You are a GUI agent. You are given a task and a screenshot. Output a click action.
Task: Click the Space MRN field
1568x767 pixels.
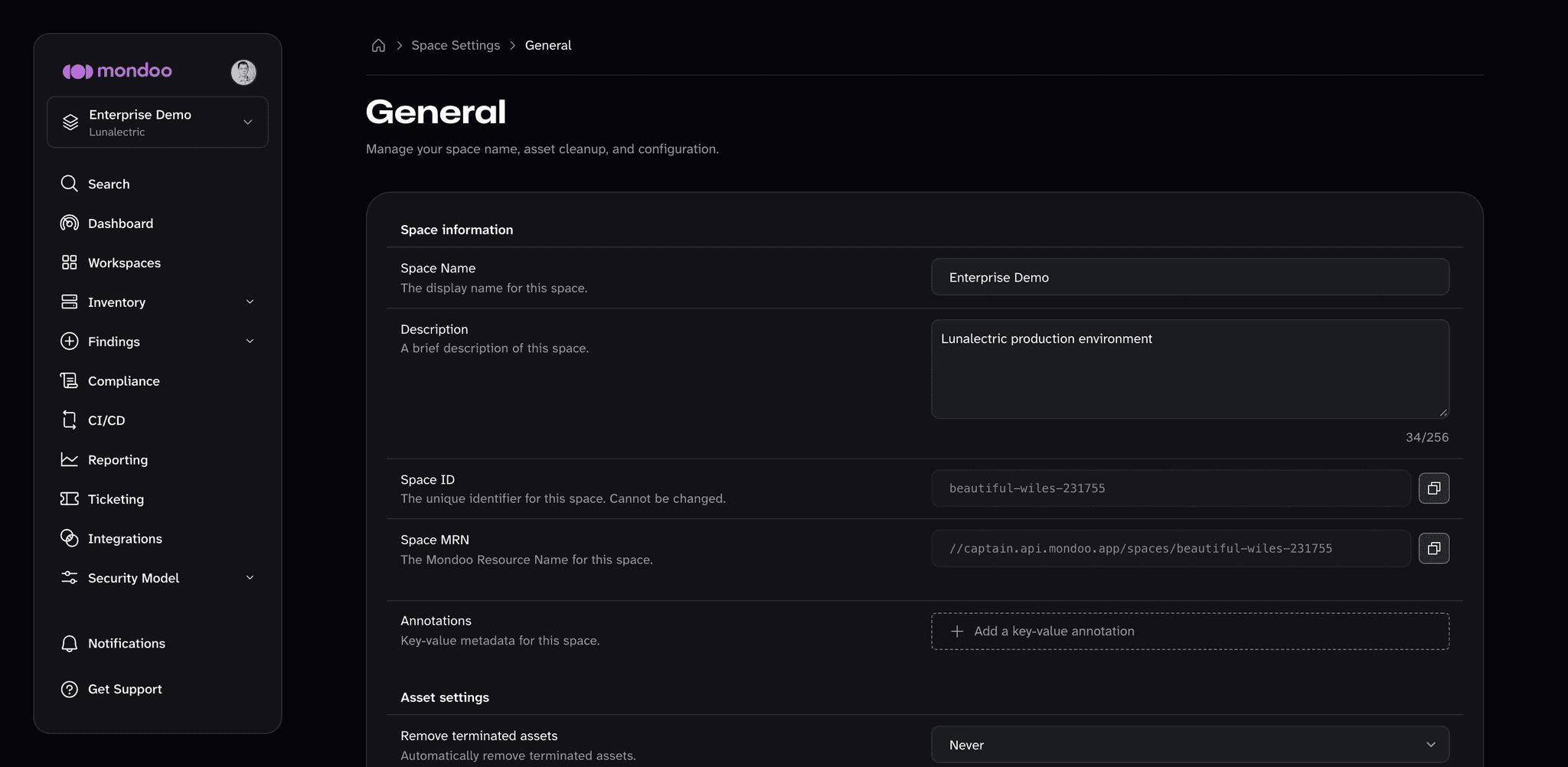click(1171, 548)
